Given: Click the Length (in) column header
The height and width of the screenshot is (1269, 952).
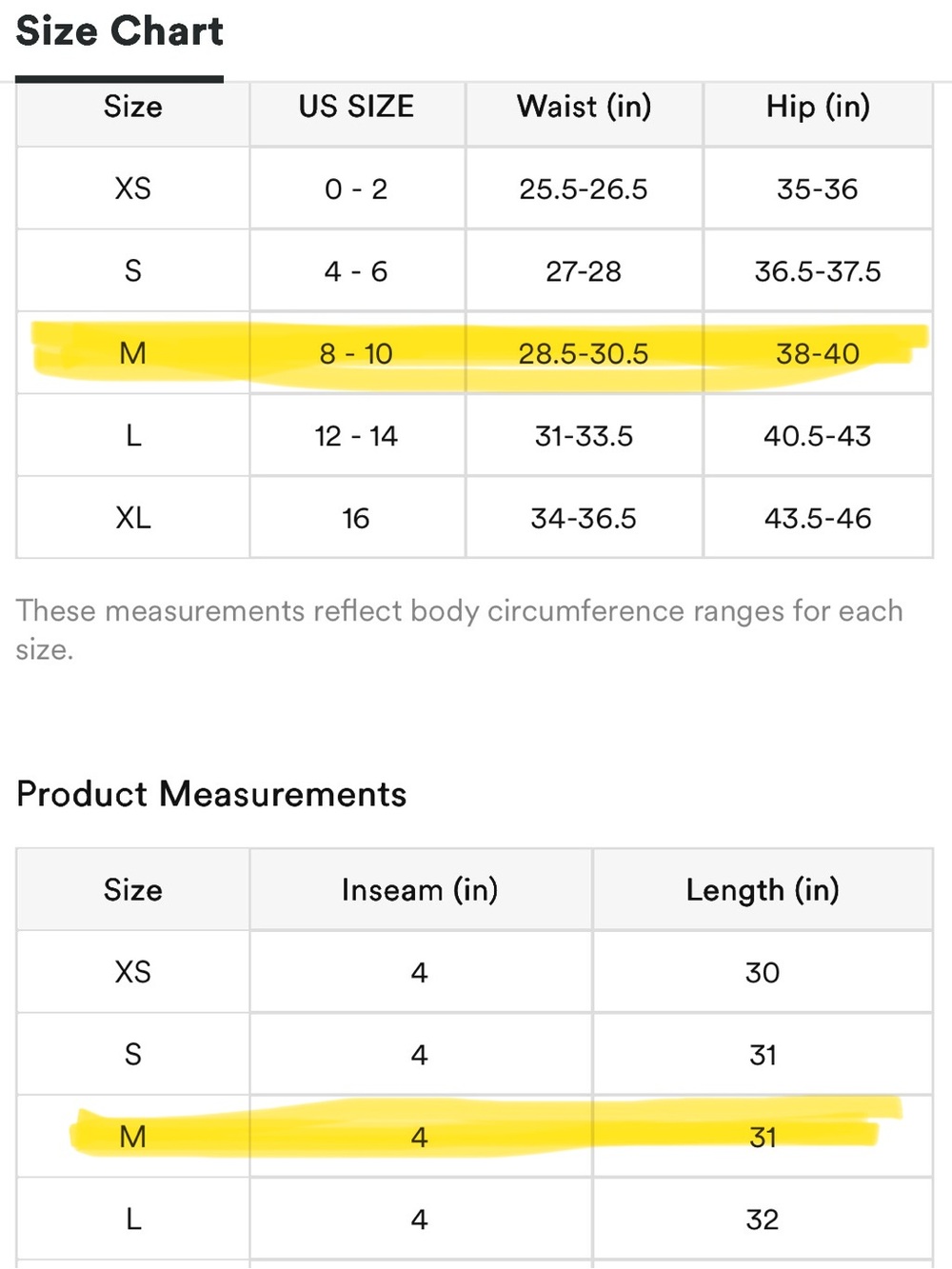Looking at the screenshot, I should [763, 890].
